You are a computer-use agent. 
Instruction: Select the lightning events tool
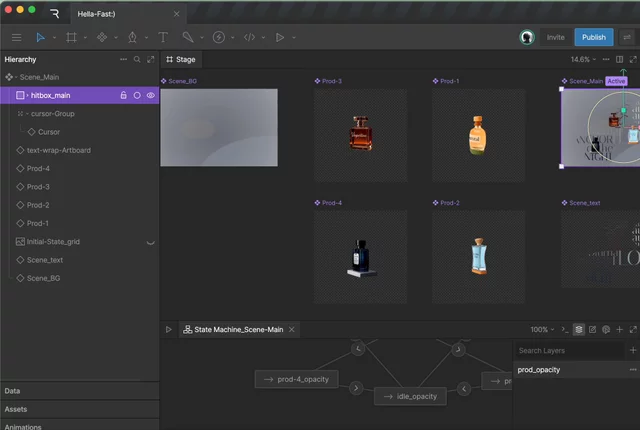(219, 38)
